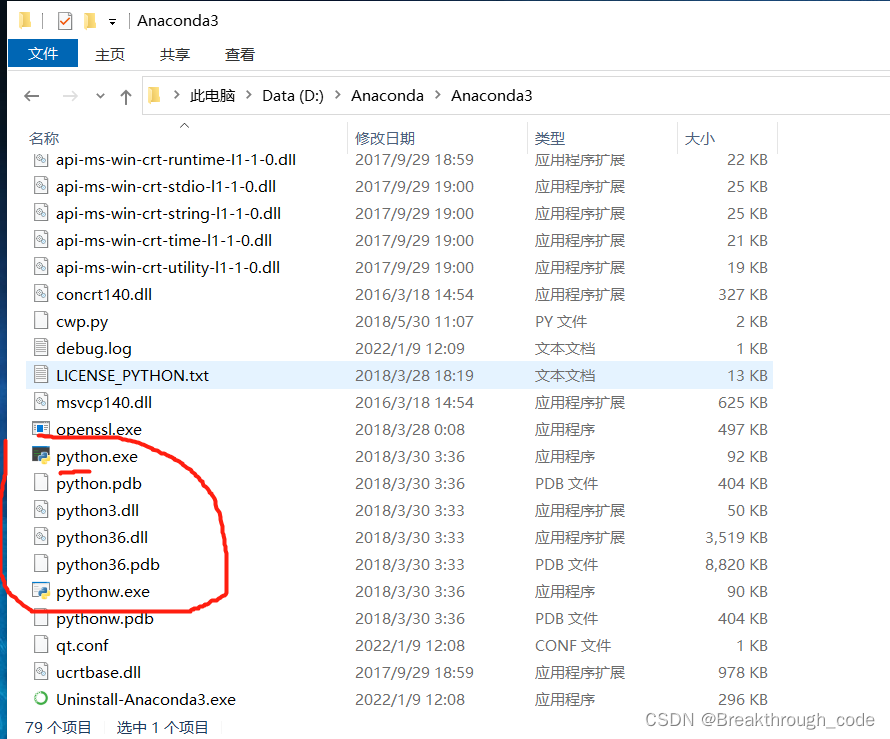This screenshot has width=890, height=739.
Task: Click the 327 KB size of concrt140.dll
Action: [x=743, y=295]
